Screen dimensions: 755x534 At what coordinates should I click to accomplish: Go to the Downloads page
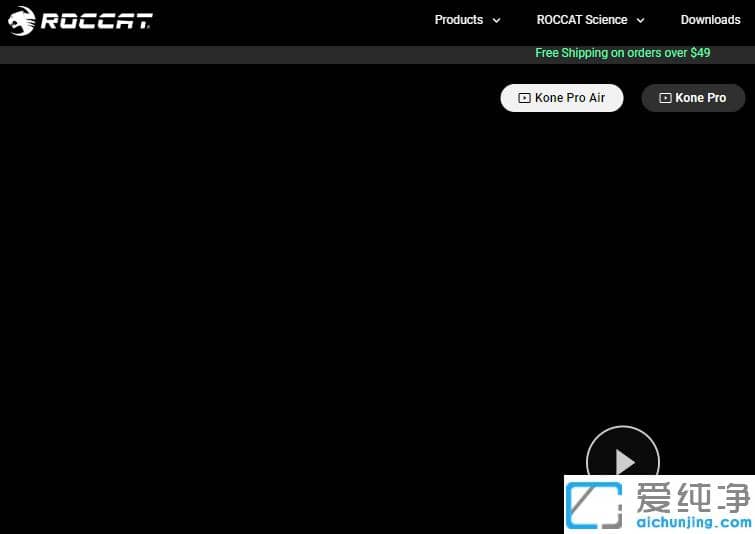coord(710,20)
